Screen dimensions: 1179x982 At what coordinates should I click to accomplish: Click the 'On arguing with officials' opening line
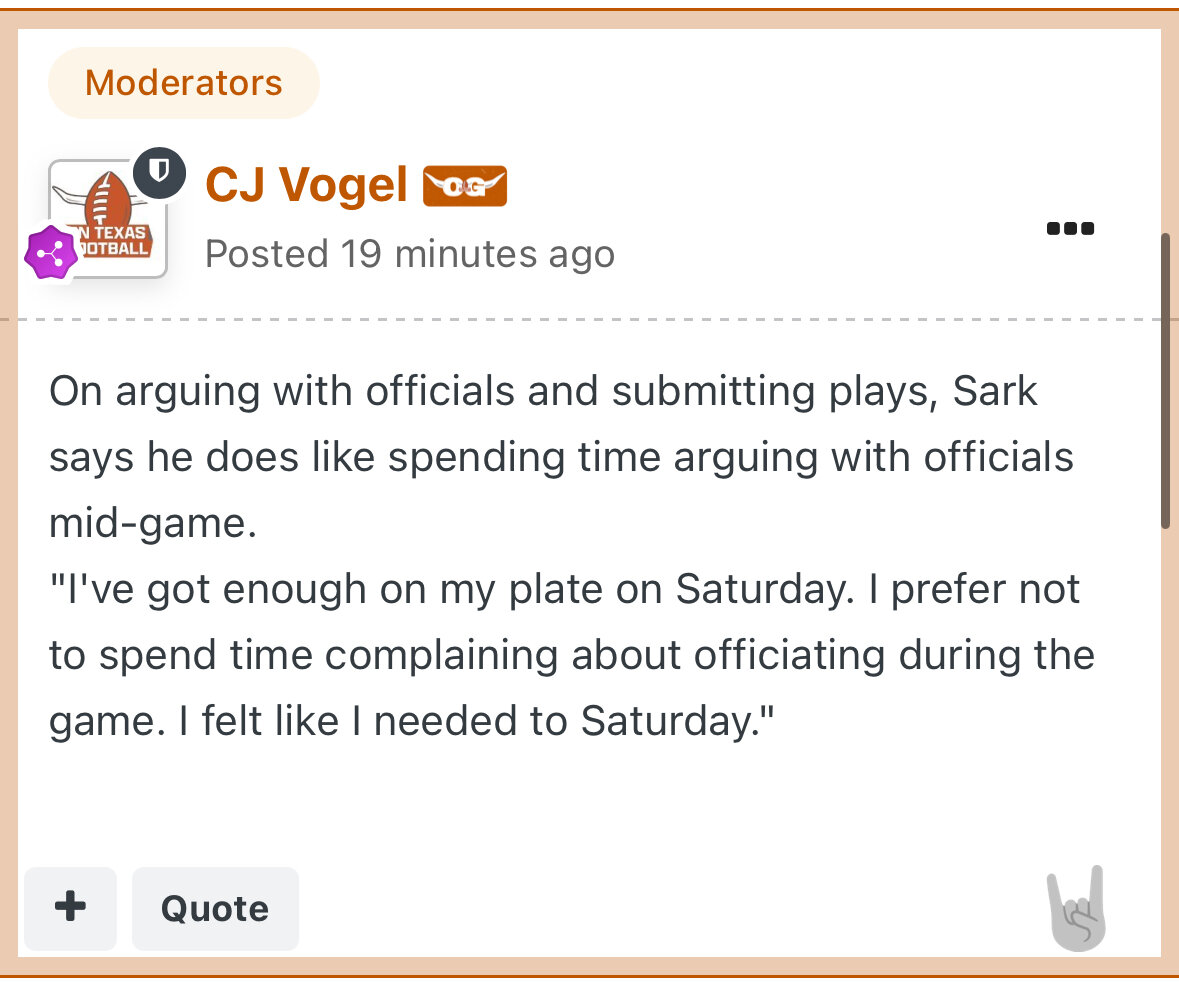pos(543,392)
